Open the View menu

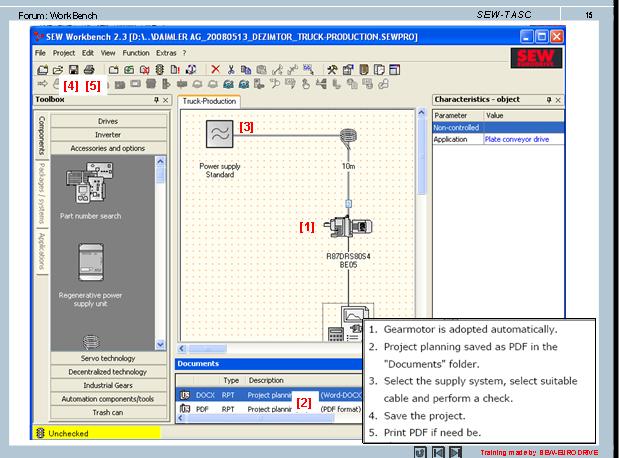tap(108, 53)
